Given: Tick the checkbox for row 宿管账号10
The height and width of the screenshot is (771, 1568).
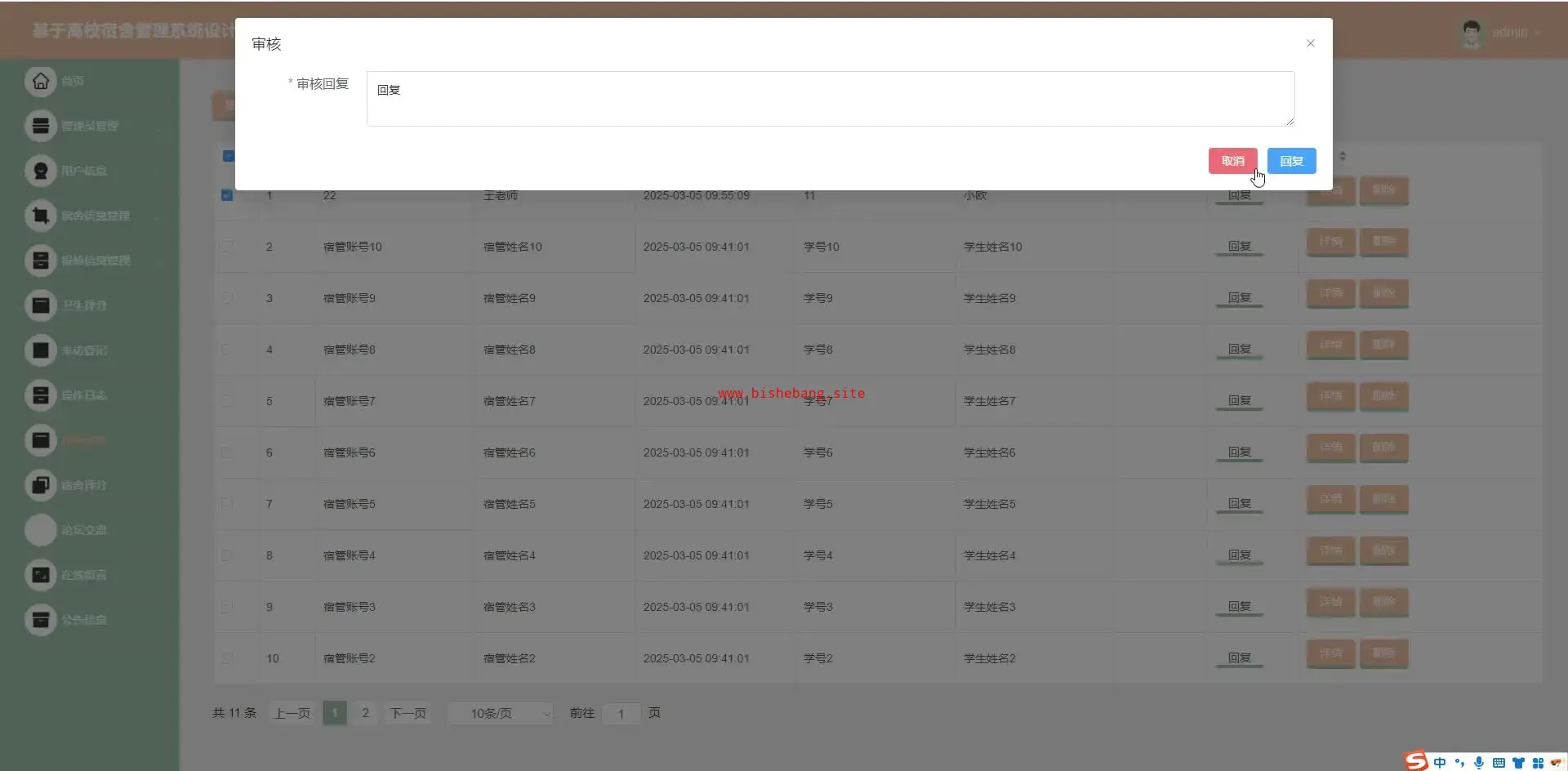Looking at the screenshot, I should (227, 247).
